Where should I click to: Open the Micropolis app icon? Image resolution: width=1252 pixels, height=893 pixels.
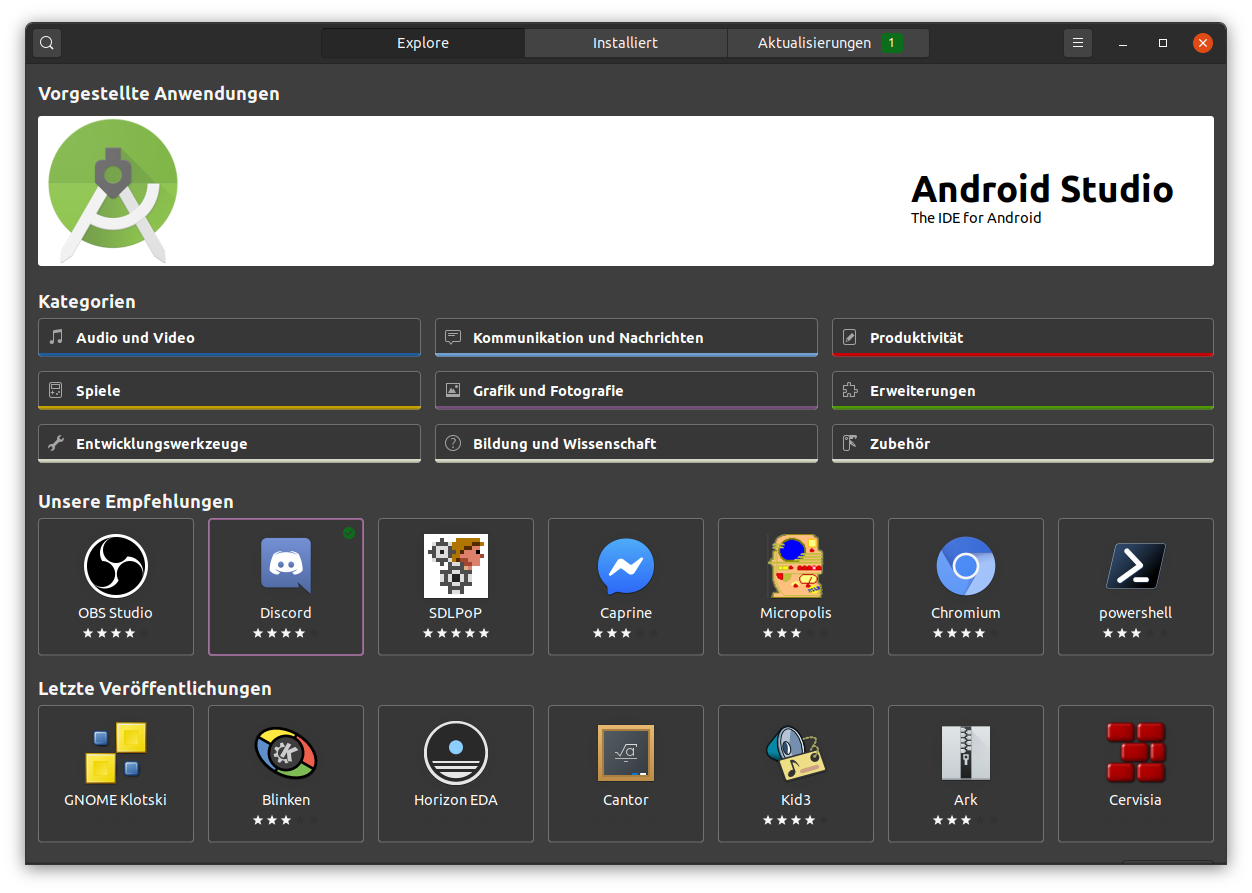pyautogui.click(x=796, y=566)
